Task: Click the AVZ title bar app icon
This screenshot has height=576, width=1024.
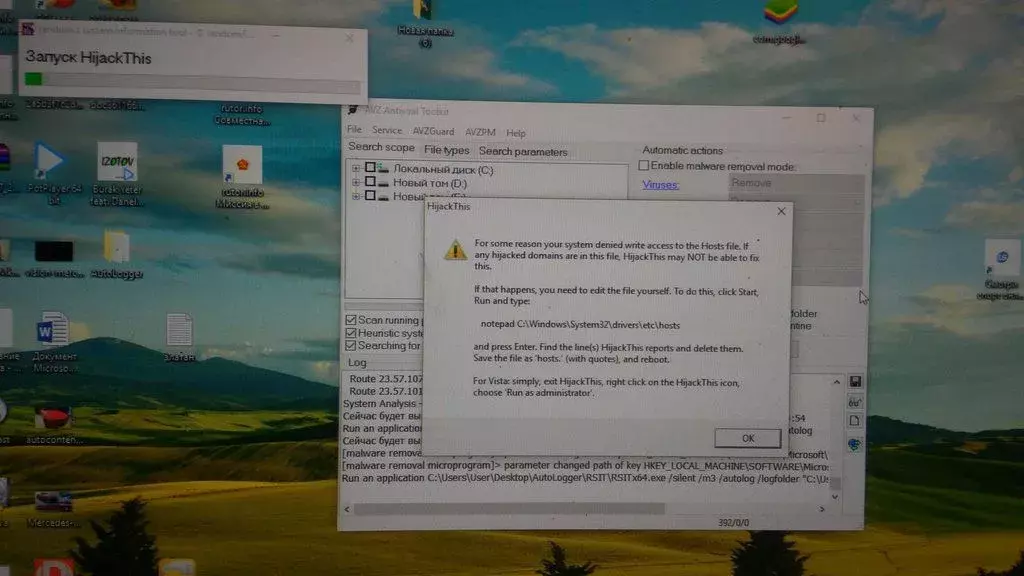Action: point(353,110)
